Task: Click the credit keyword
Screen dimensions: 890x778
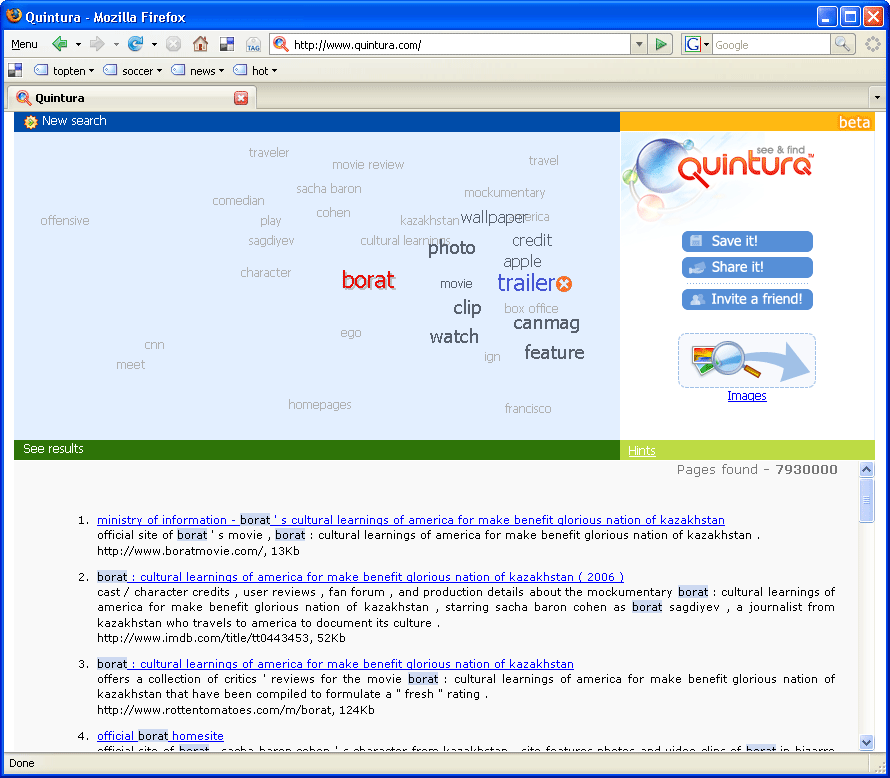Action: (532, 240)
